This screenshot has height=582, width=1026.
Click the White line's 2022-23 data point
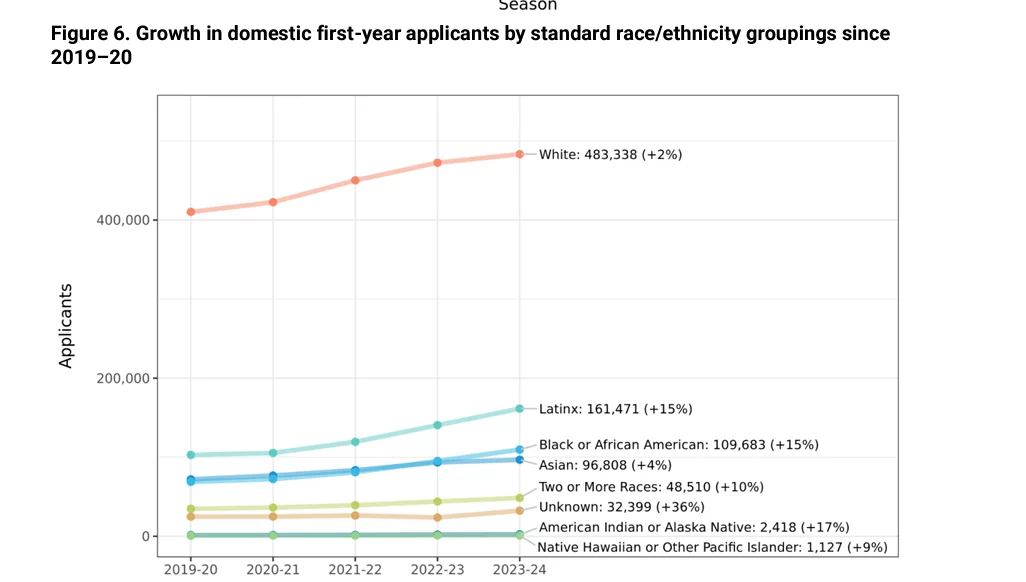437,162
